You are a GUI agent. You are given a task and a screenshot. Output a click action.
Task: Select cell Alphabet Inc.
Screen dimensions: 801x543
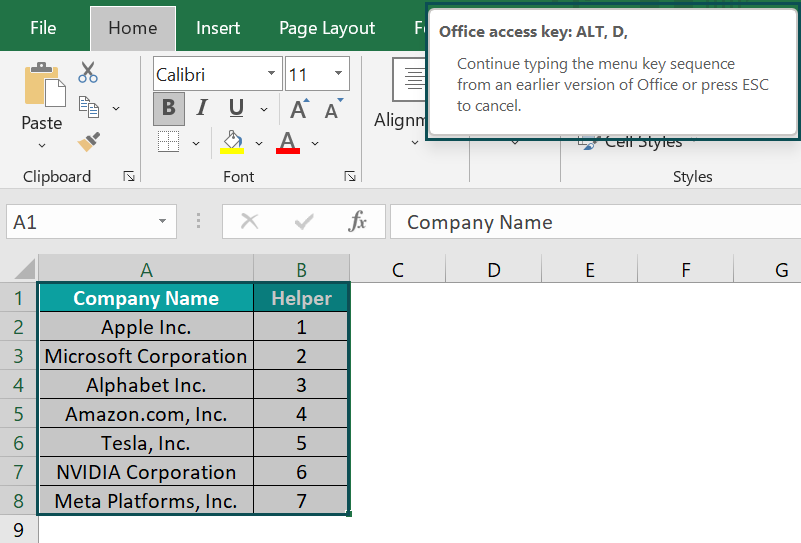point(146,385)
